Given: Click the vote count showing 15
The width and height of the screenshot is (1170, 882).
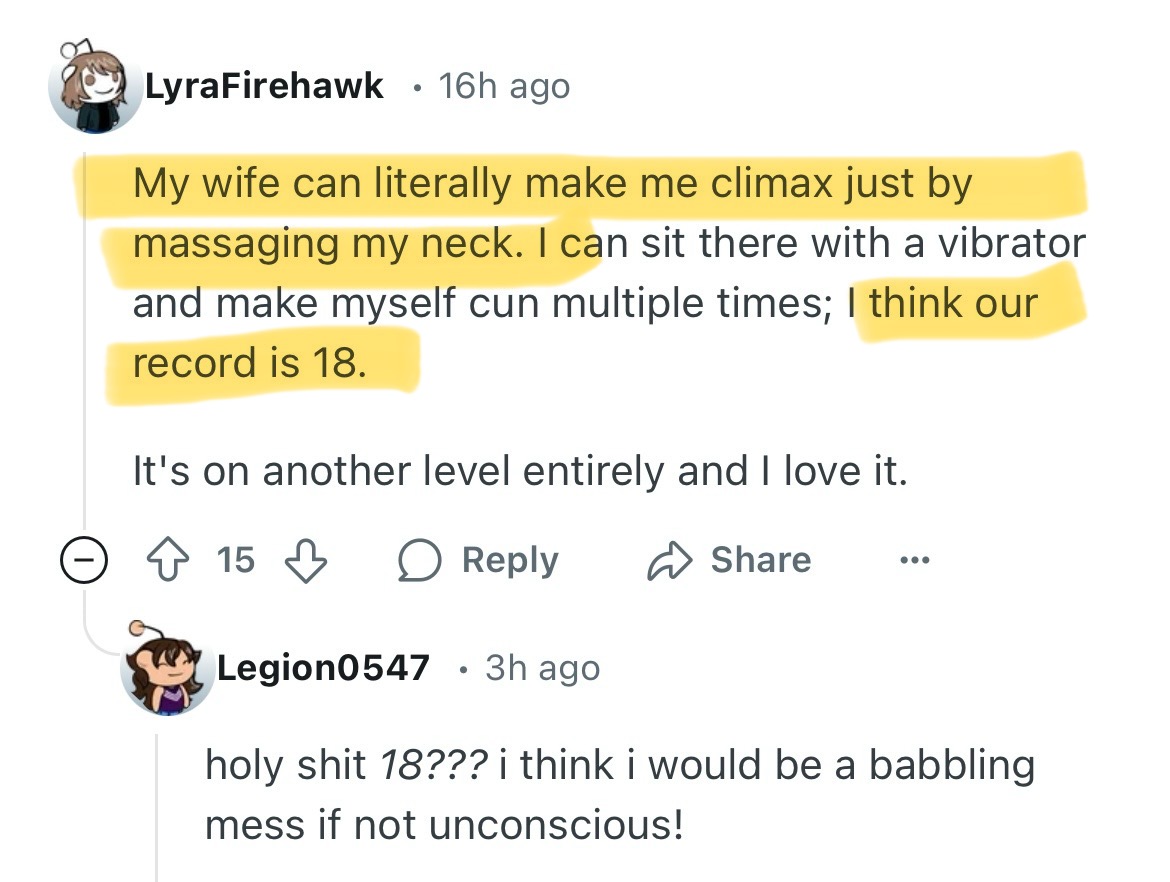Looking at the screenshot, I should coord(236,560).
